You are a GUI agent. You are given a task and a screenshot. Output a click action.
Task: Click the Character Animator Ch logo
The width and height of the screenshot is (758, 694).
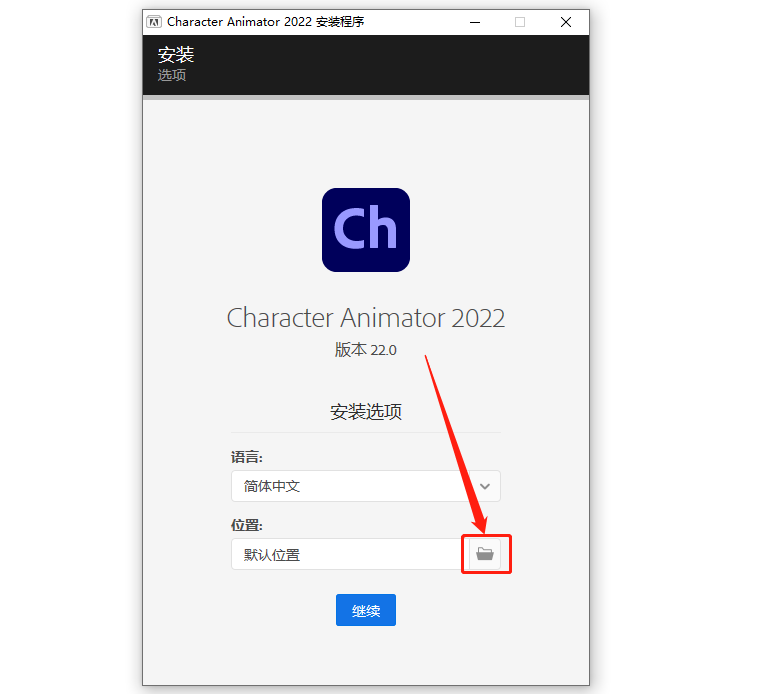click(366, 230)
